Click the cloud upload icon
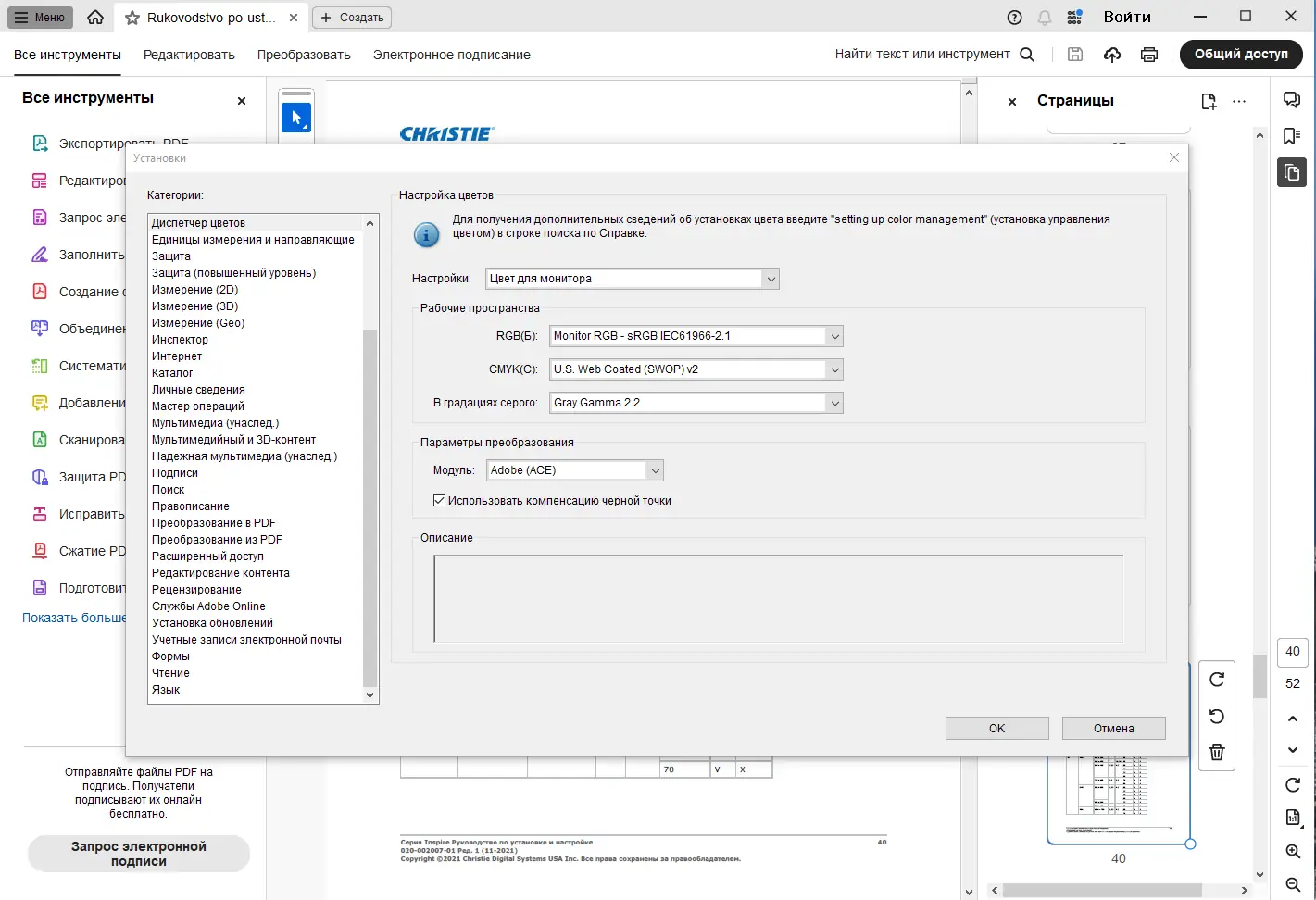The height and width of the screenshot is (900, 1316). [x=1112, y=55]
